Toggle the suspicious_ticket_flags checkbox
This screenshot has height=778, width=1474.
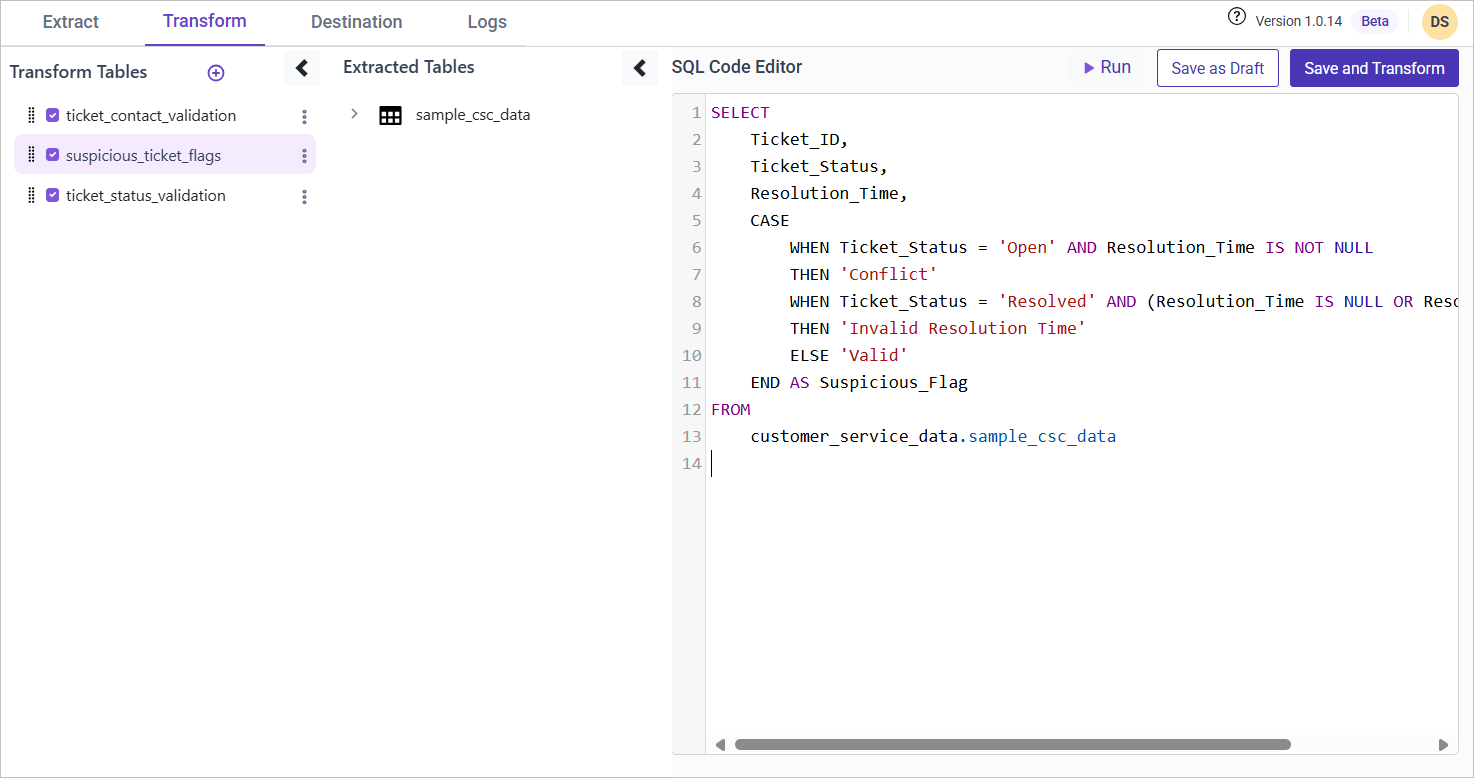[53, 155]
